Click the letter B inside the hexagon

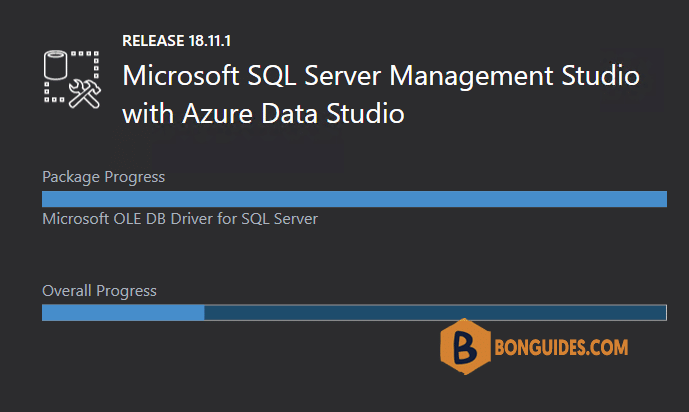point(465,347)
